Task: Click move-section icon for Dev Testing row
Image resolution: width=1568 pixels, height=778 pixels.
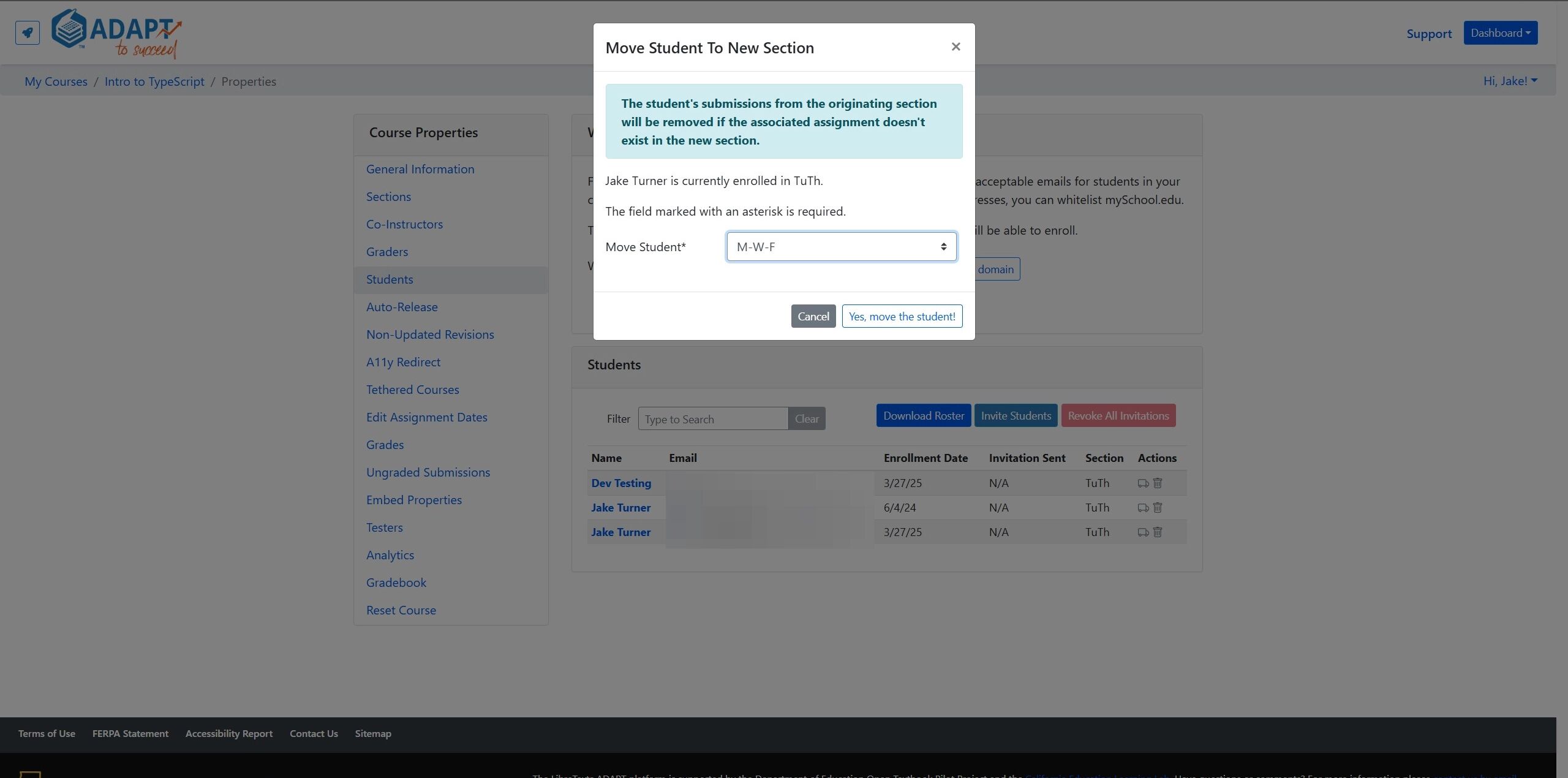Action: coord(1143,483)
